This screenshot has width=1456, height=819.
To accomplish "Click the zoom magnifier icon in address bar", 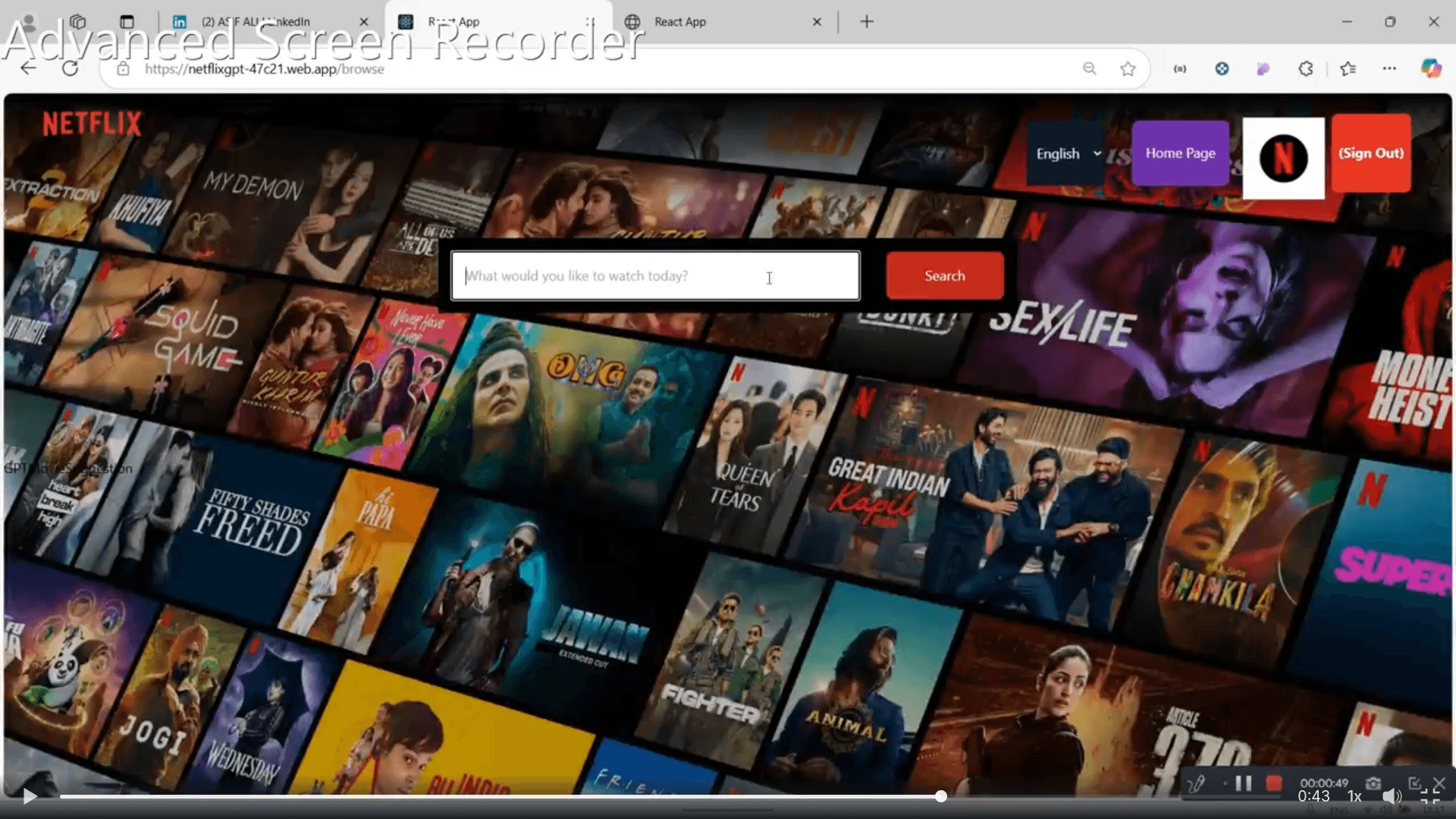I will tap(1090, 69).
